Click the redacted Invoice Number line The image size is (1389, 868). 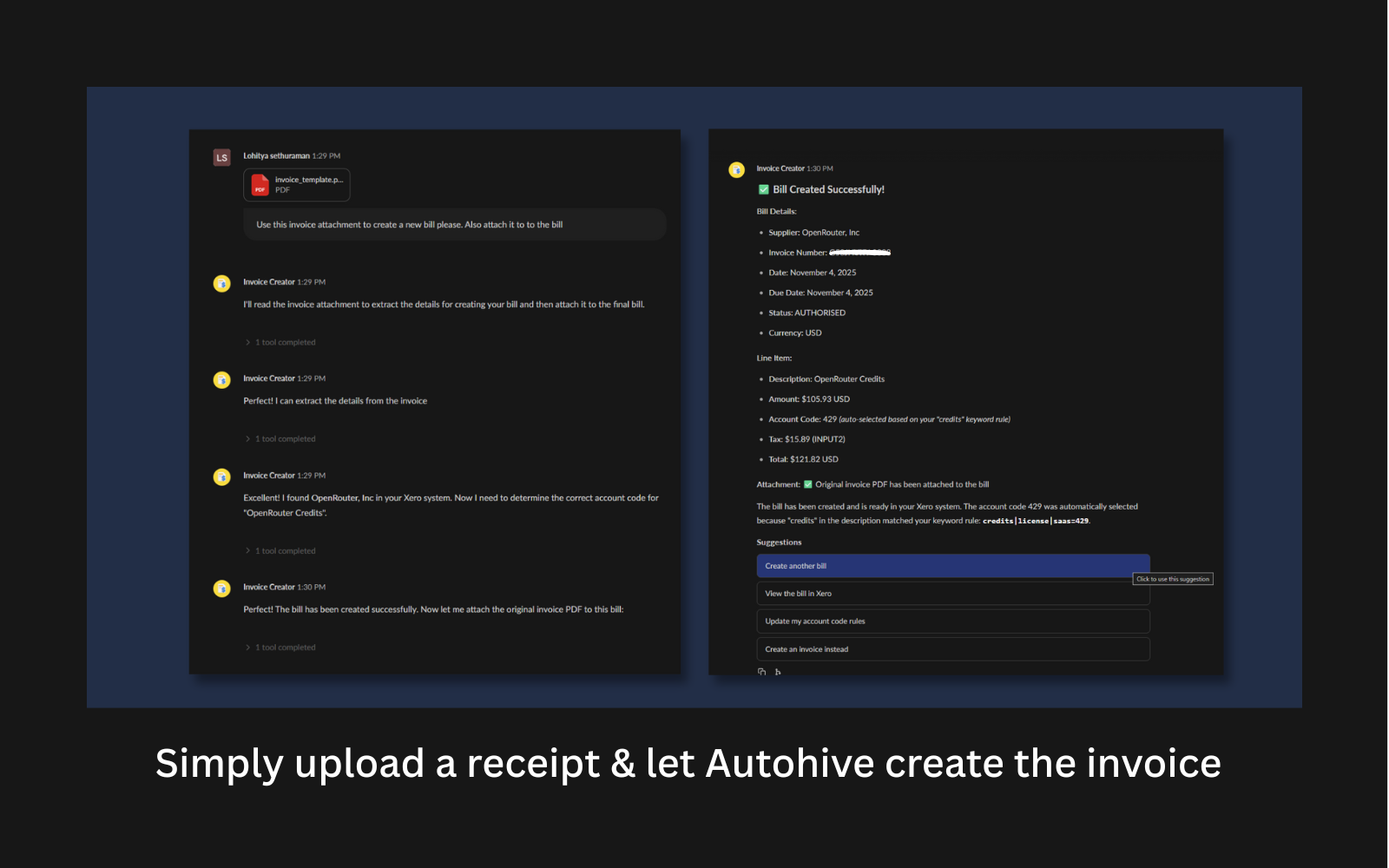[x=829, y=253]
